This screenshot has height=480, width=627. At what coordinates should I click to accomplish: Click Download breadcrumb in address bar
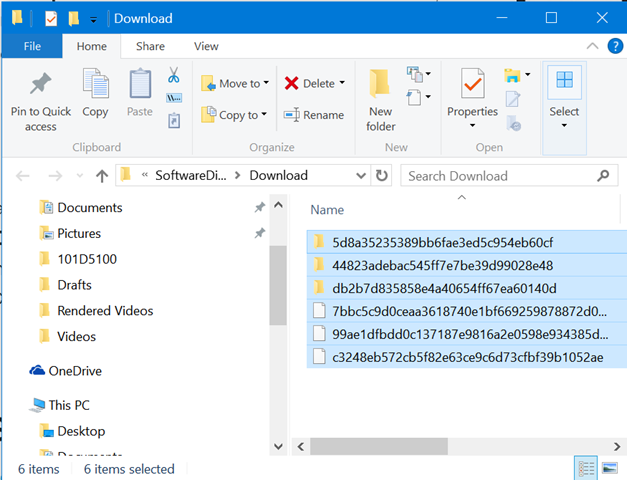(279, 175)
